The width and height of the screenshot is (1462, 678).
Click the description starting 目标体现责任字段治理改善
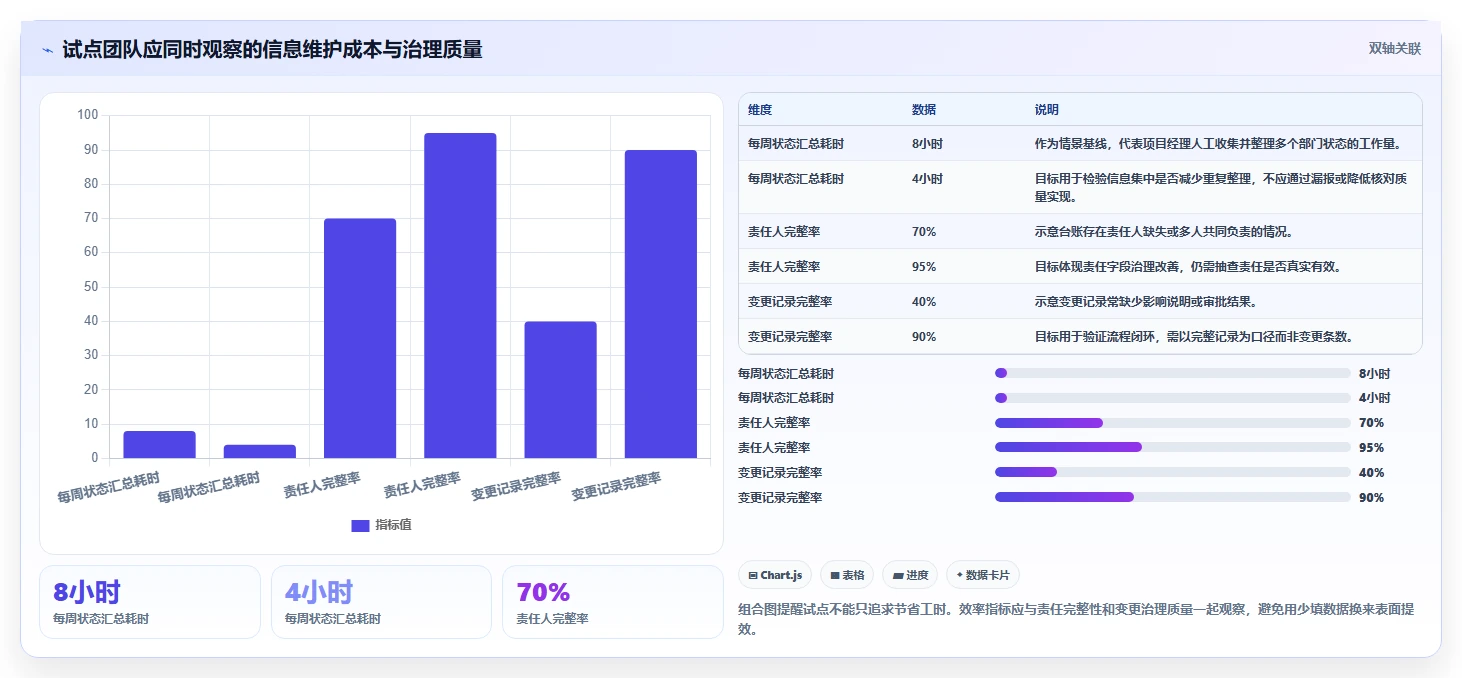click(1188, 267)
